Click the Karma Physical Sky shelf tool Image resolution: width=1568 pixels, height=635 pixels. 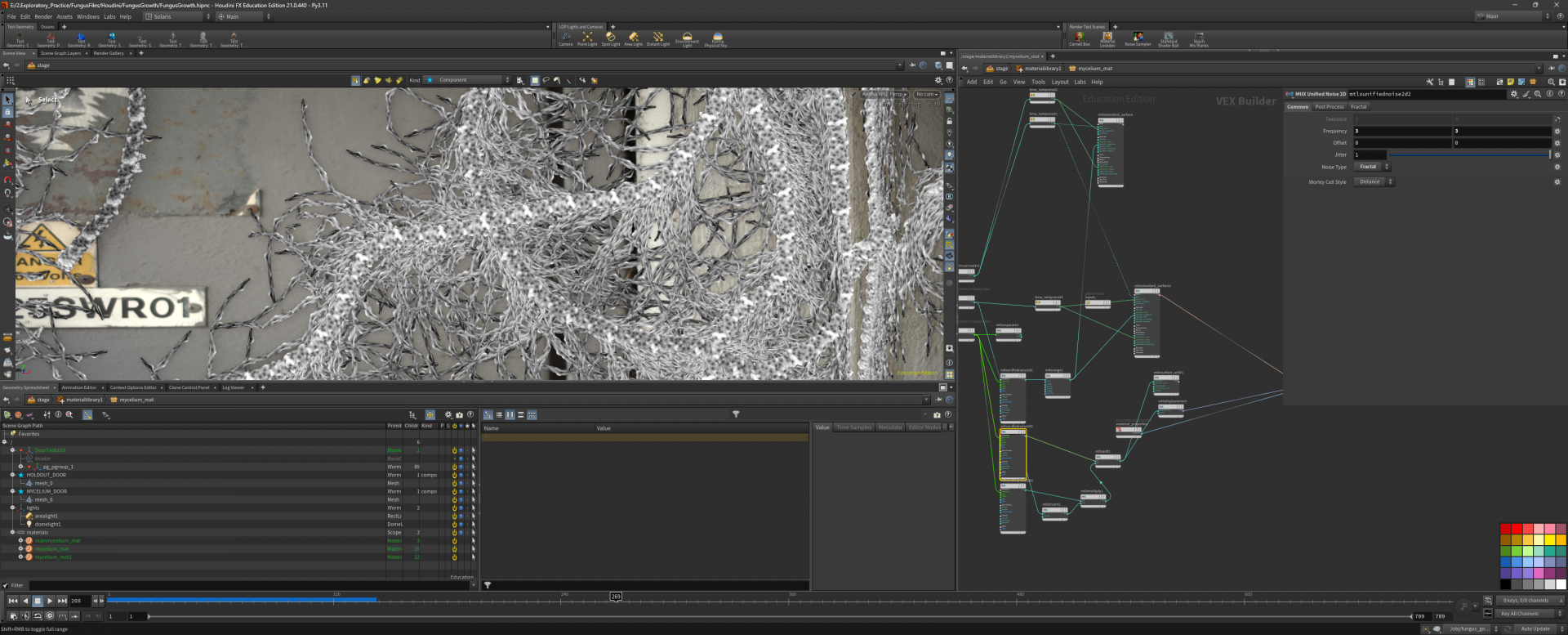tap(716, 38)
